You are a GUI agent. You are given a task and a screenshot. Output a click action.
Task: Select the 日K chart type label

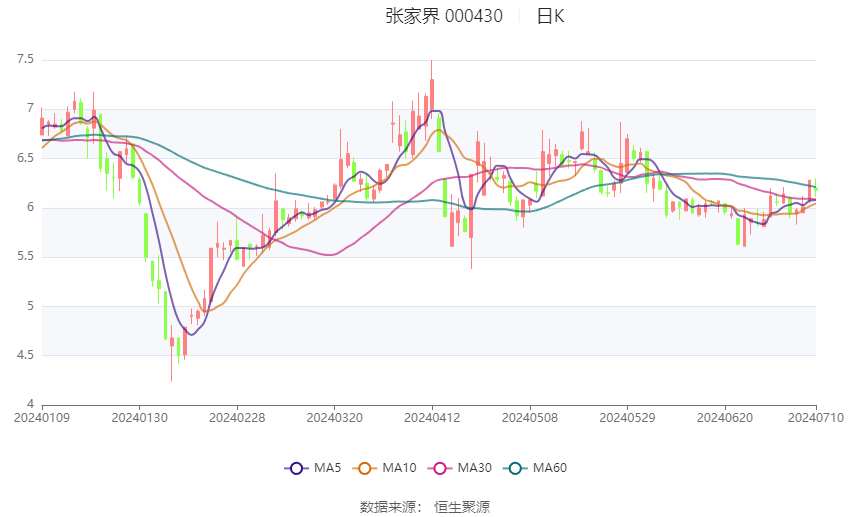(550, 16)
